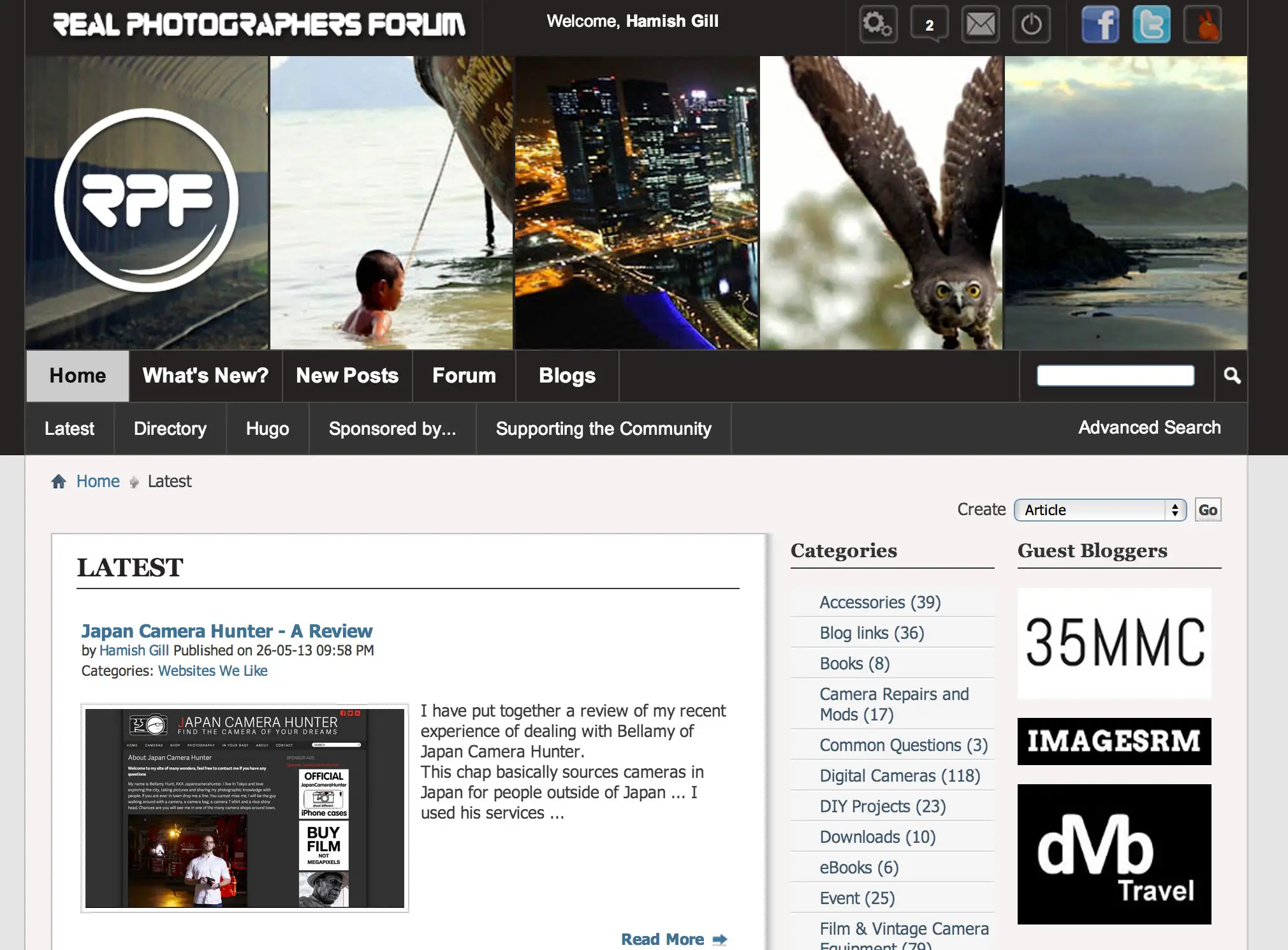The image size is (1288, 950).
Task: Open the settings gears icon in header
Action: click(x=878, y=25)
